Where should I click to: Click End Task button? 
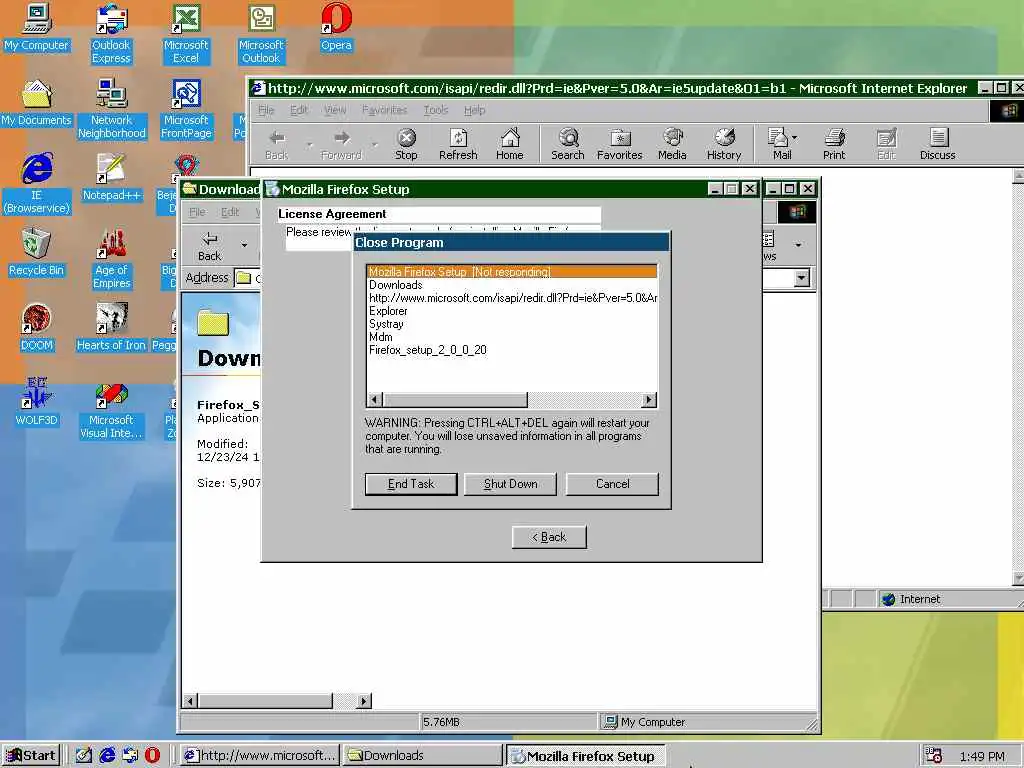411,484
